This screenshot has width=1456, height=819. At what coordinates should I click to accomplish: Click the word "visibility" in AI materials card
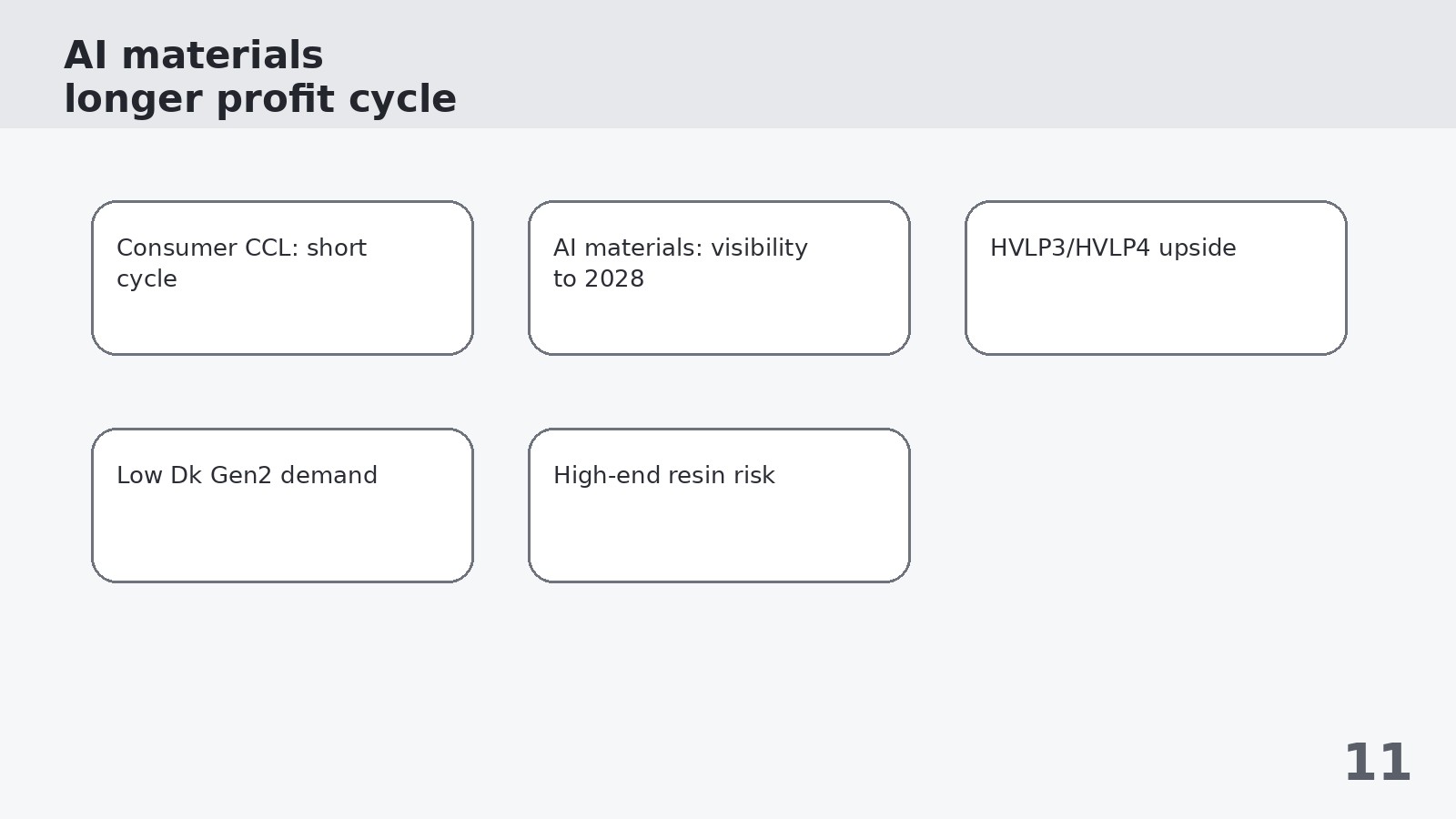[x=759, y=248]
